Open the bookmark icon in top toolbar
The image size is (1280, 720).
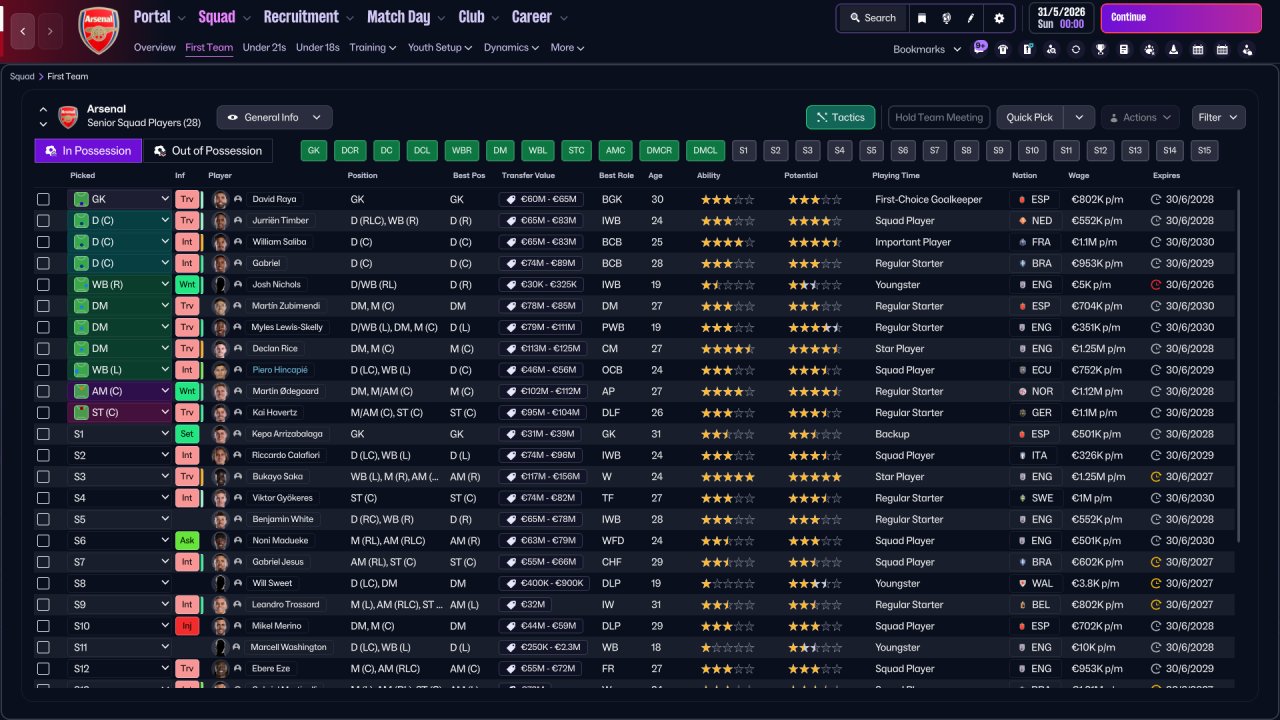[922, 18]
